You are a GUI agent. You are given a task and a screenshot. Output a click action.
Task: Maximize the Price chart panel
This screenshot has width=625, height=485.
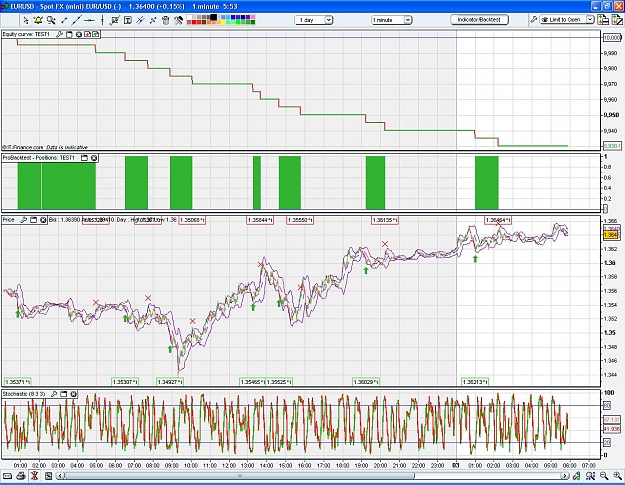point(33,220)
